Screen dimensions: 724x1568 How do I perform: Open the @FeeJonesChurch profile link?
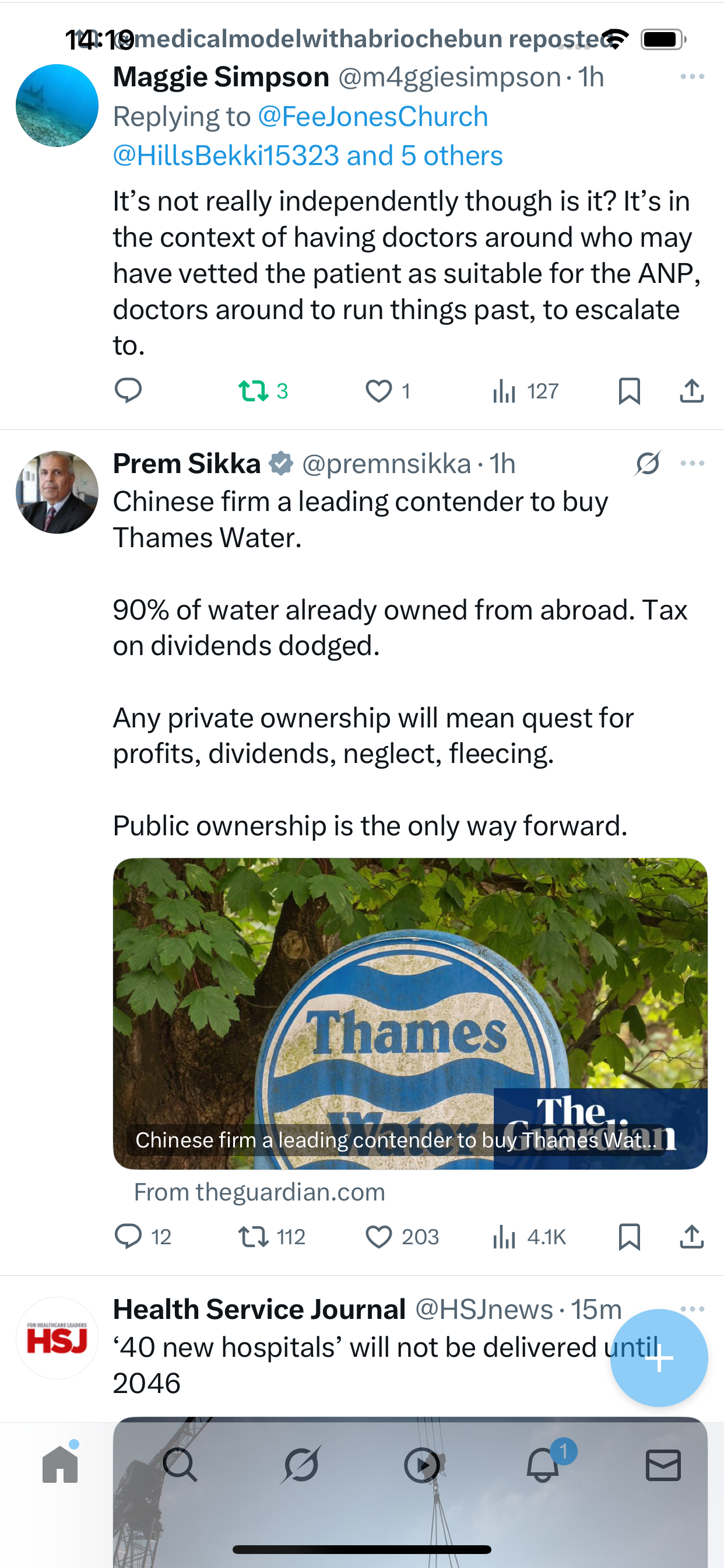tap(373, 116)
